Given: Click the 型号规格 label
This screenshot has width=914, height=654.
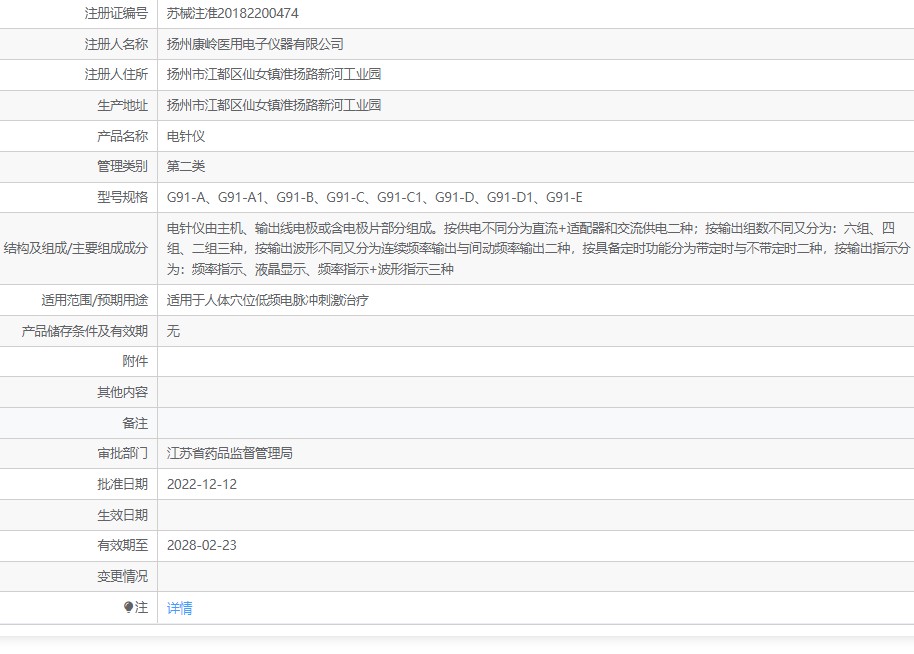Looking at the screenshot, I should (x=122, y=198).
